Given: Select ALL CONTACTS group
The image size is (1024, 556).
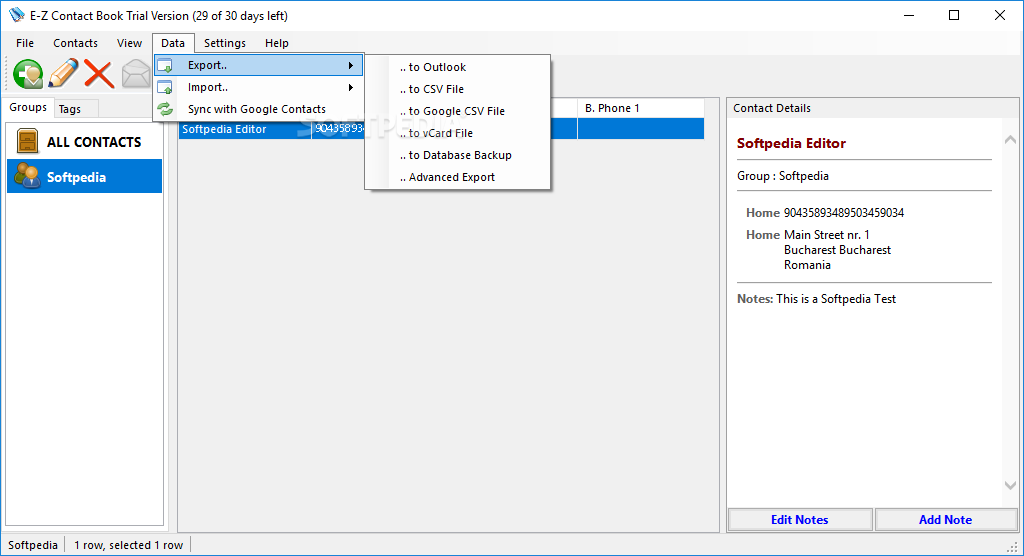Looking at the screenshot, I should coord(84,142).
